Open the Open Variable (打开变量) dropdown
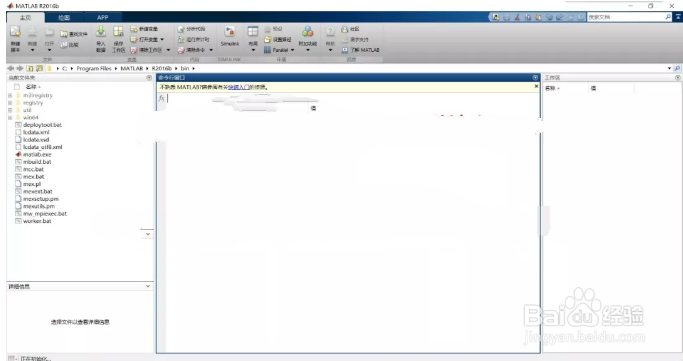This screenshot has width=683, height=361. coord(162,39)
